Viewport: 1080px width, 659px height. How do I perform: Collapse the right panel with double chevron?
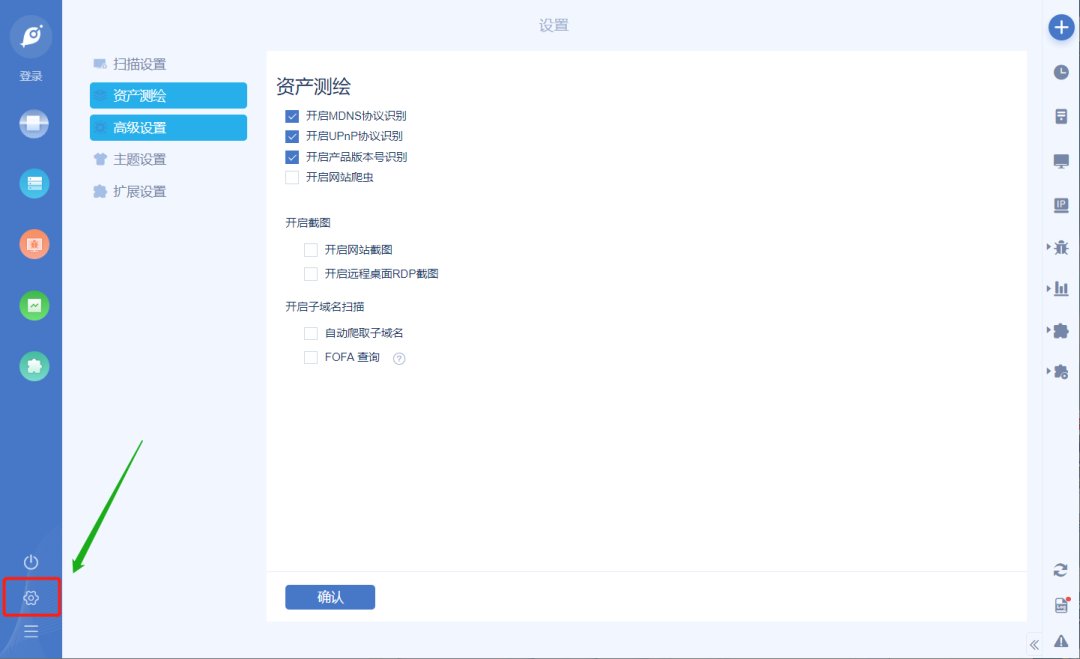[x=1035, y=645]
